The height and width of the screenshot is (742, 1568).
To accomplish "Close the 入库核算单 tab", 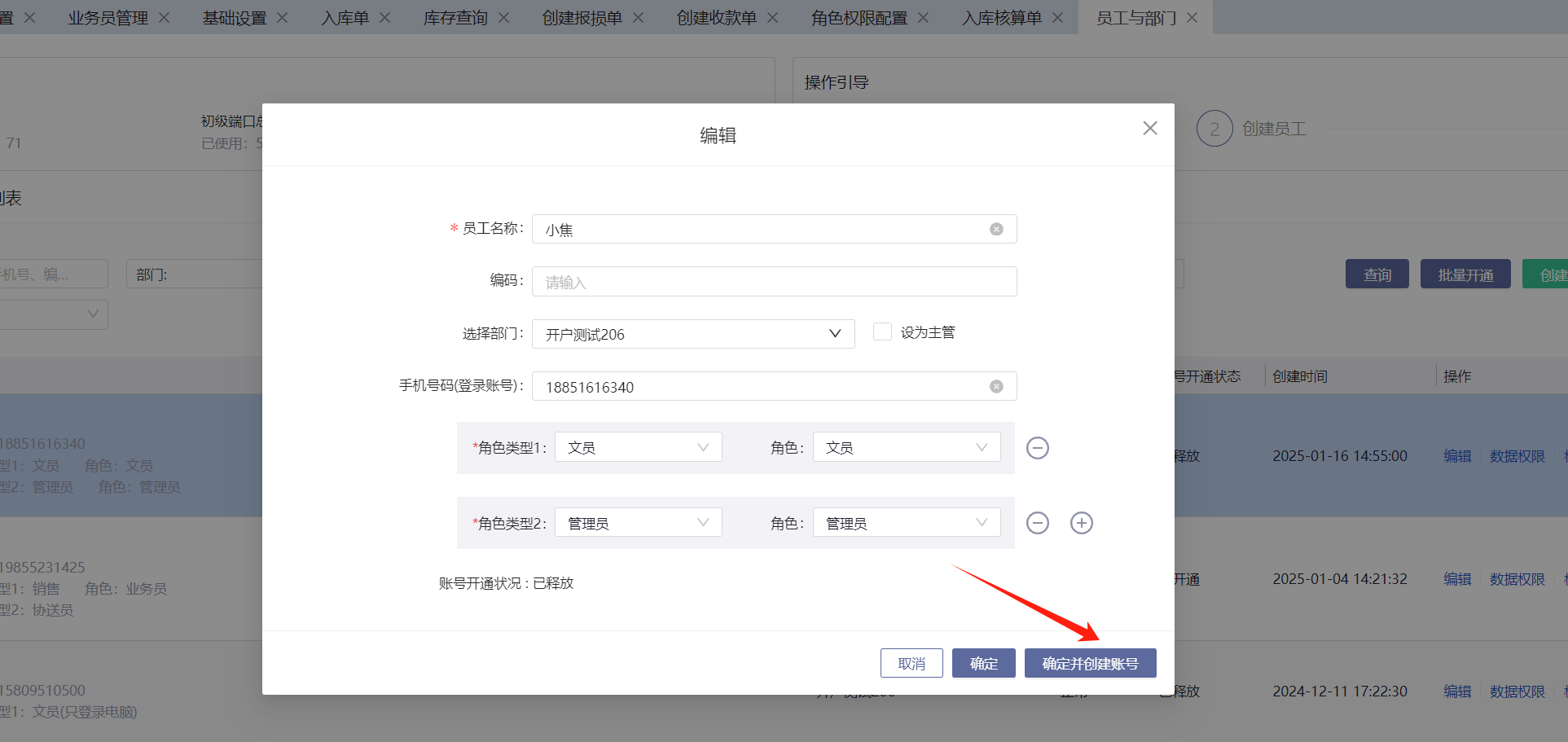I will pyautogui.click(x=1057, y=18).
